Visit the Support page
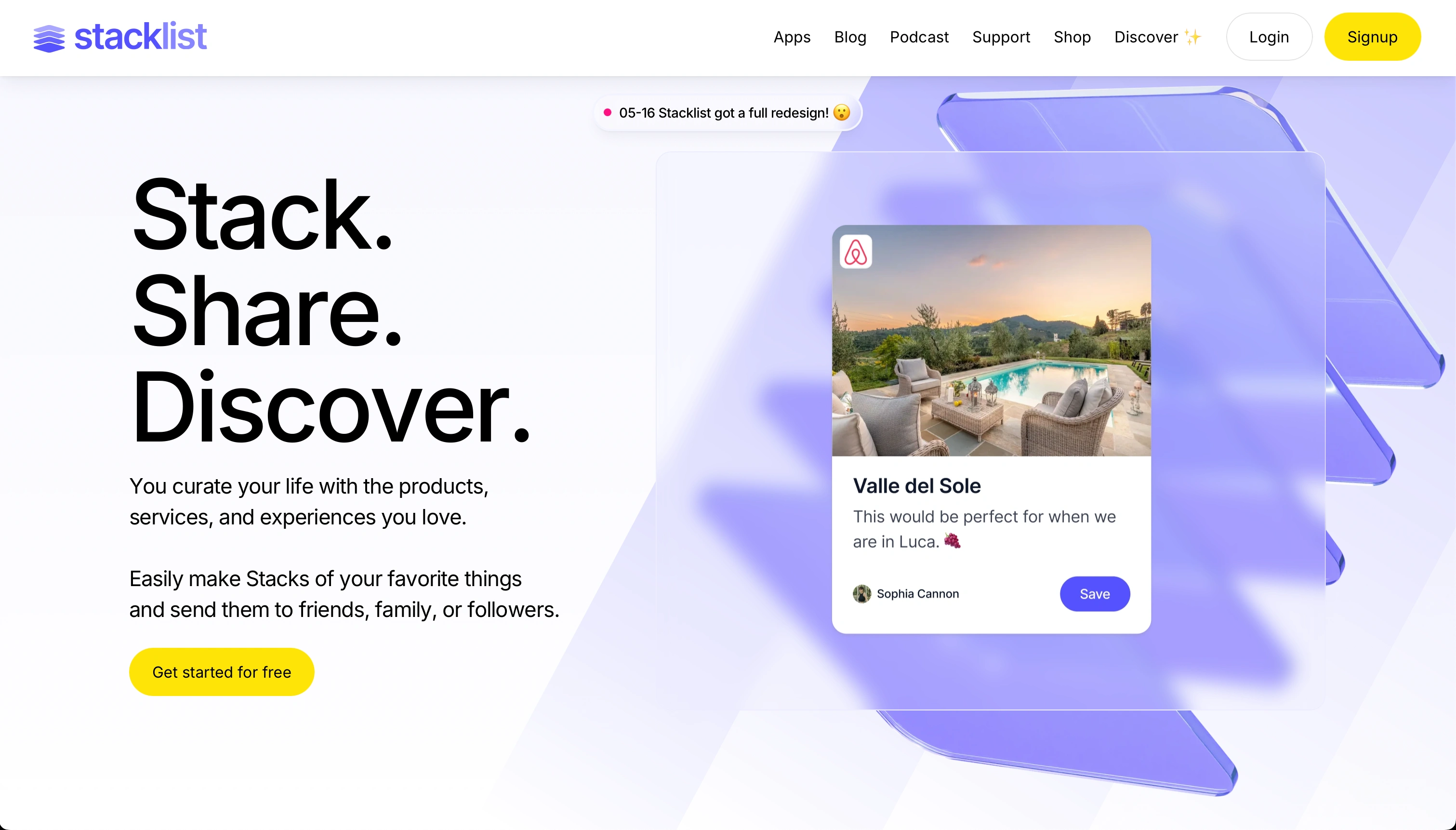 pos(1001,37)
